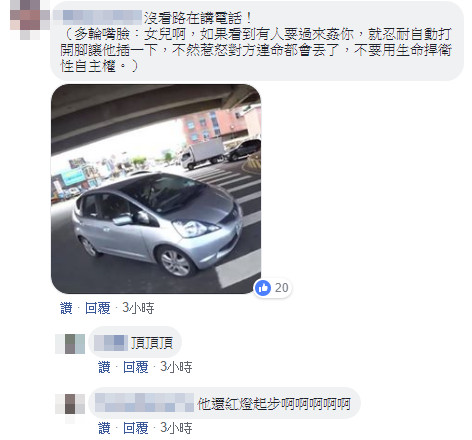The image size is (472, 440).
Task: Click the blue thumbs-up reaction icon
Action: pyautogui.click(x=263, y=288)
